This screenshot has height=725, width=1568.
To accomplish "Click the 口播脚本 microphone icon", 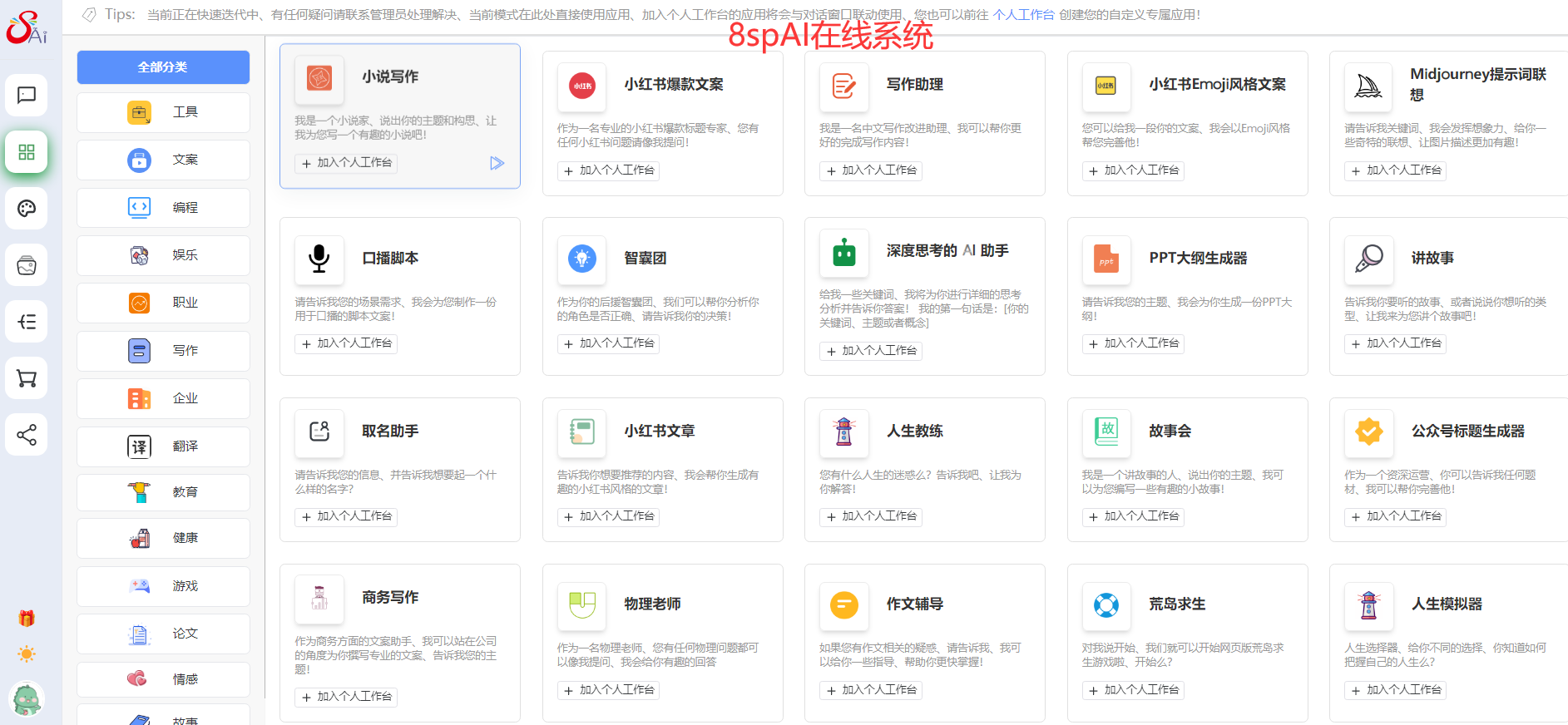I will click(x=319, y=259).
